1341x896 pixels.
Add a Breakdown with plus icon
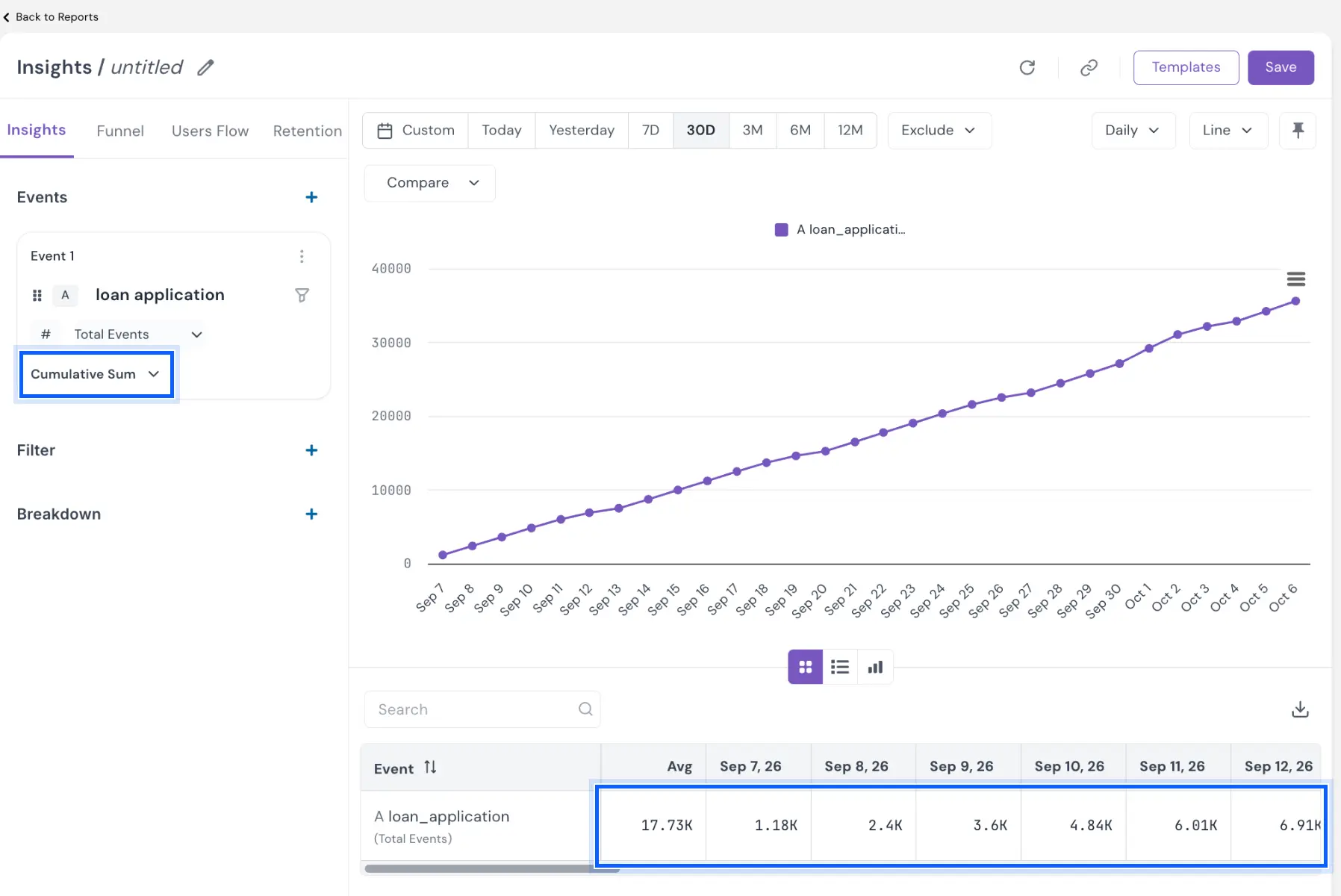pyautogui.click(x=311, y=514)
